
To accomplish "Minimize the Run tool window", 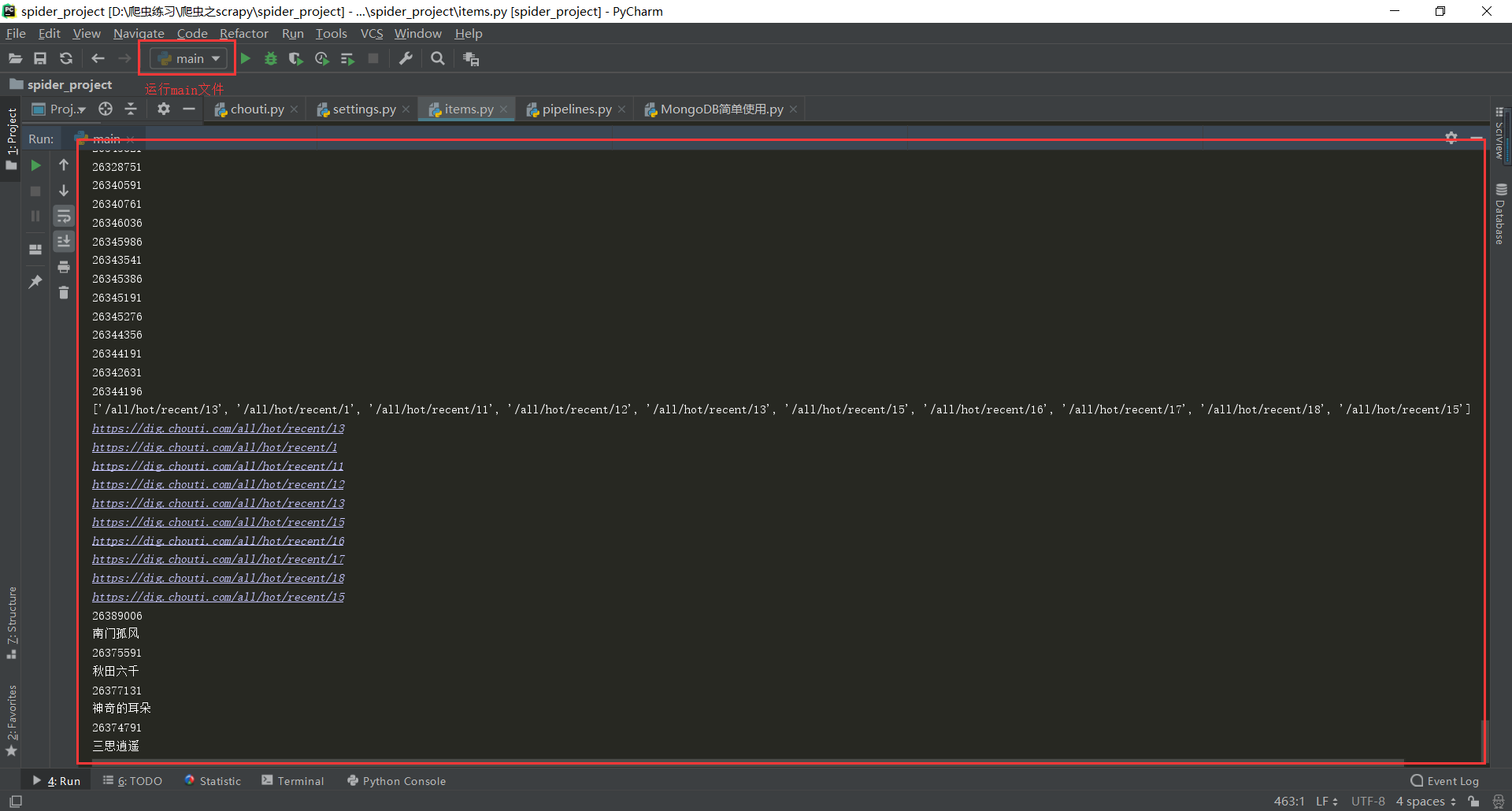I will coord(1477,138).
